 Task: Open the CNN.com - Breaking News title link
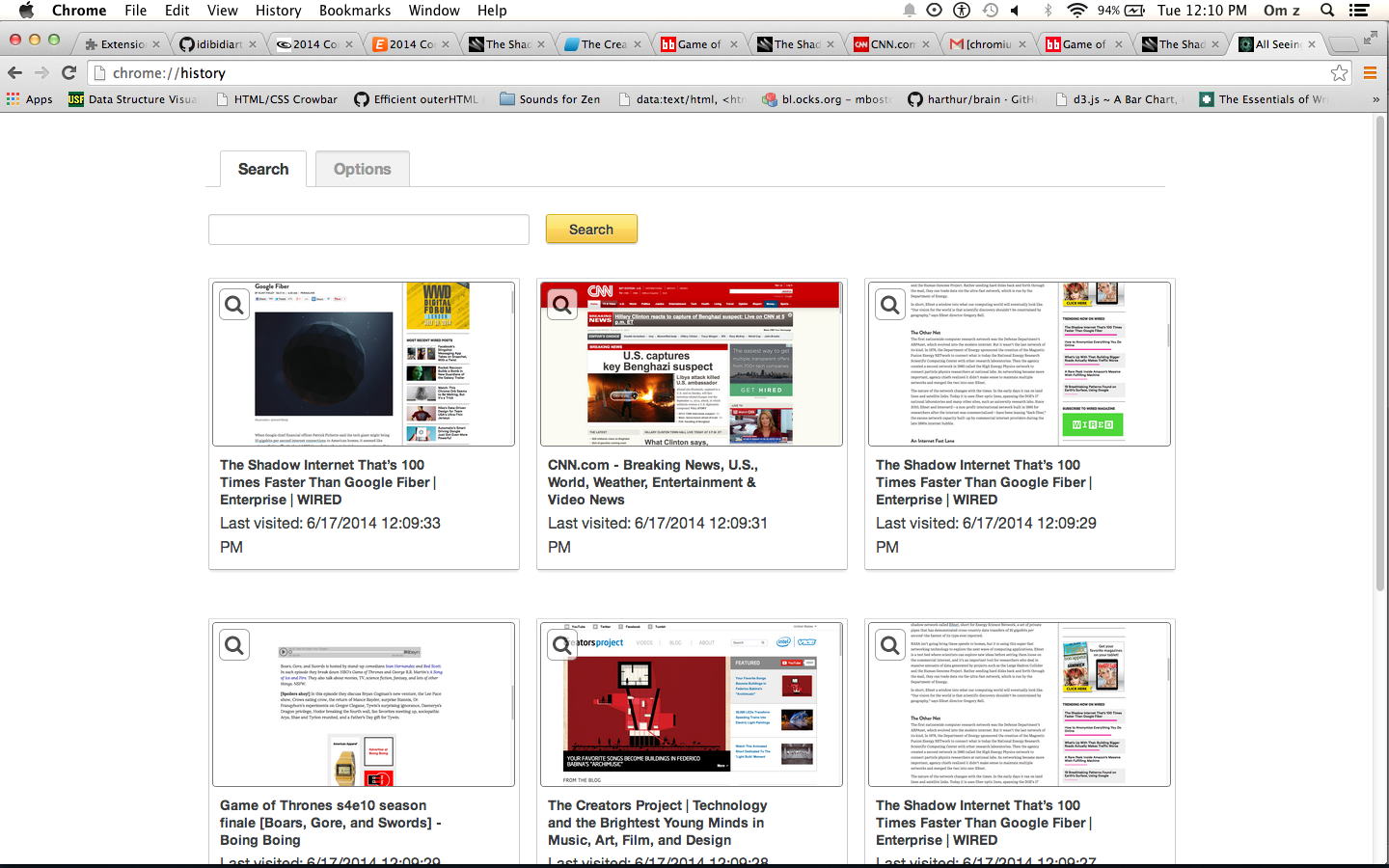point(653,482)
